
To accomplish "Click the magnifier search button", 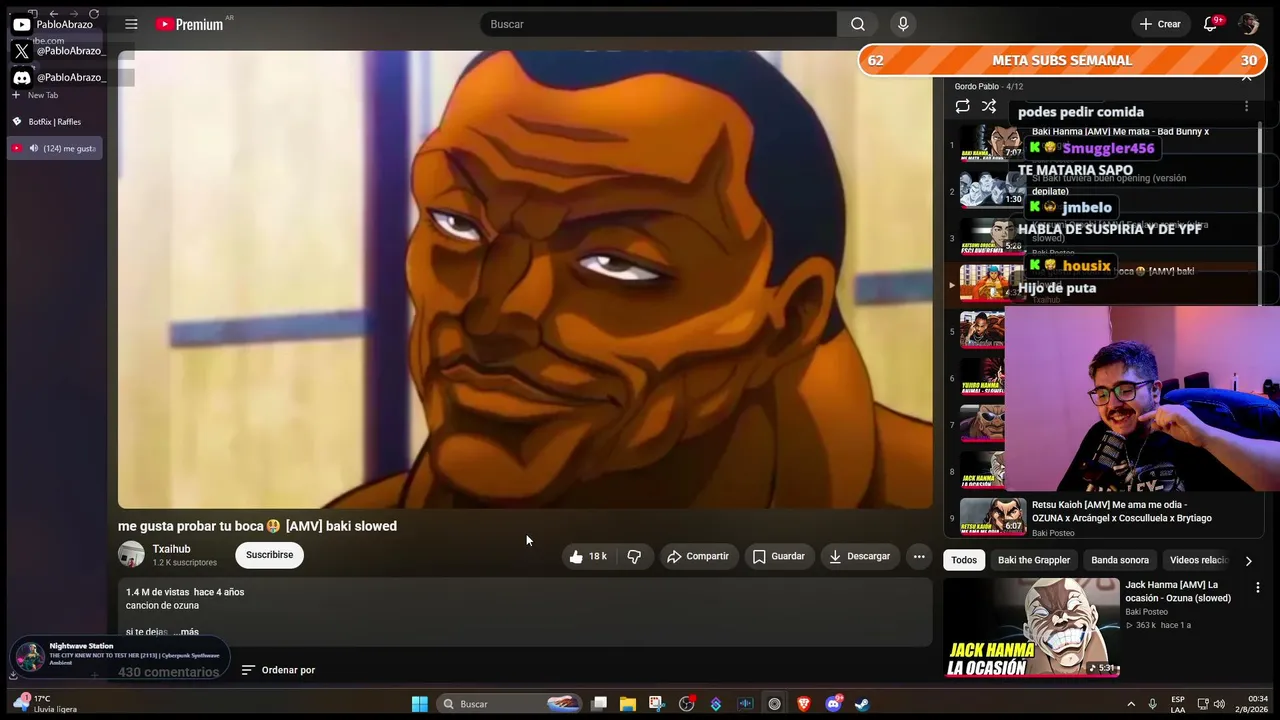I will click(858, 24).
